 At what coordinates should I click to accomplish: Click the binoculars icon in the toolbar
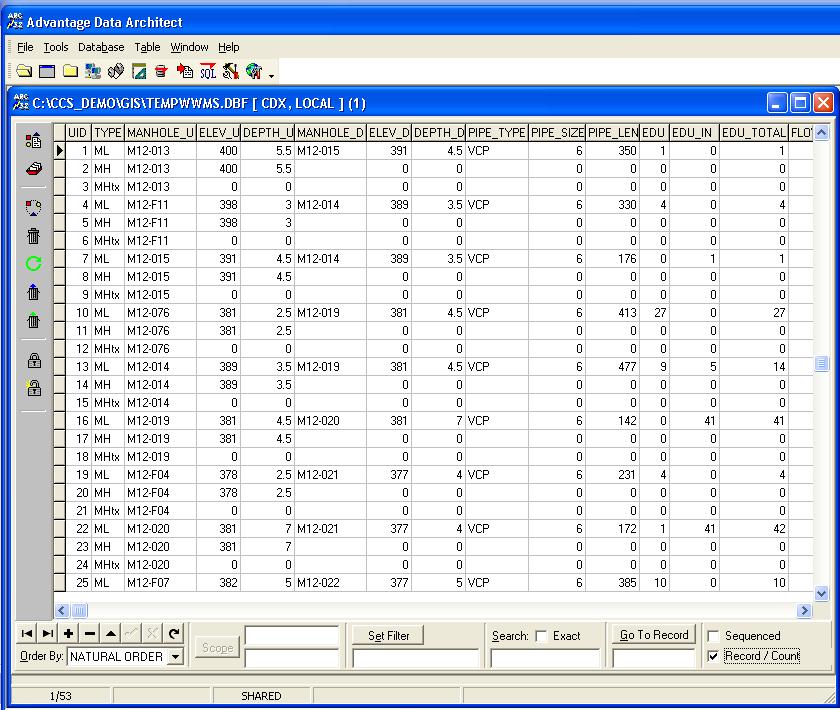(116, 71)
